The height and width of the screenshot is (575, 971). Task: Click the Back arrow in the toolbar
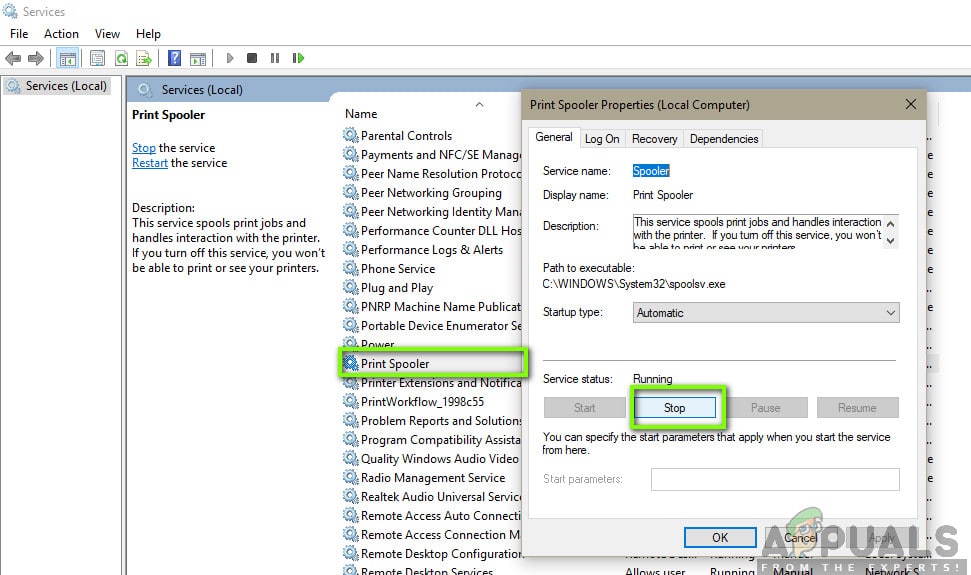[13, 59]
